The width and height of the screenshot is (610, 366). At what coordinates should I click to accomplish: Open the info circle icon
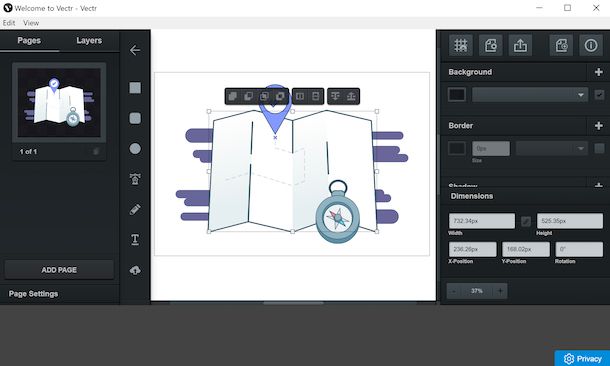(591, 46)
